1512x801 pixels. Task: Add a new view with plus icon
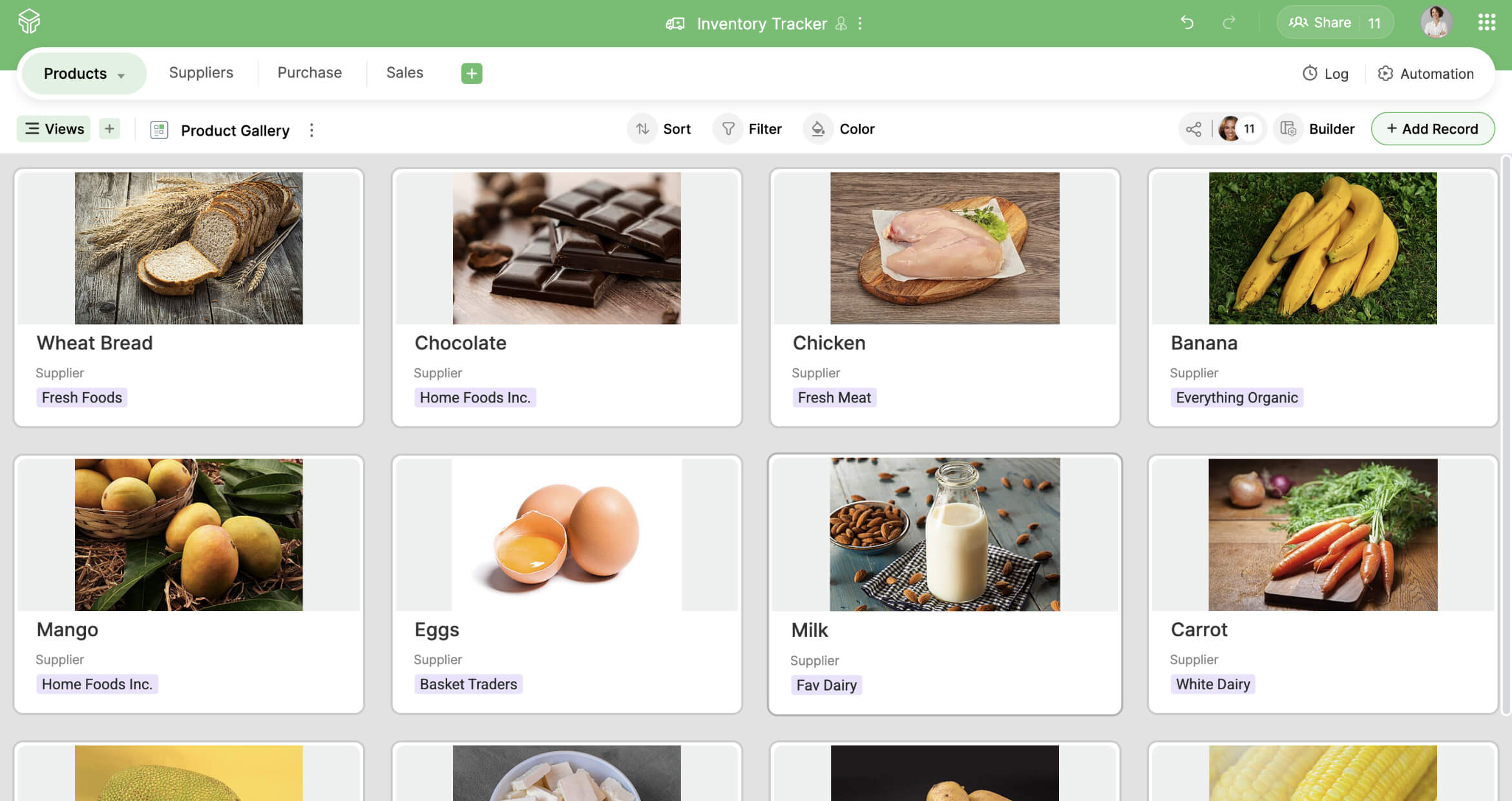(110, 129)
